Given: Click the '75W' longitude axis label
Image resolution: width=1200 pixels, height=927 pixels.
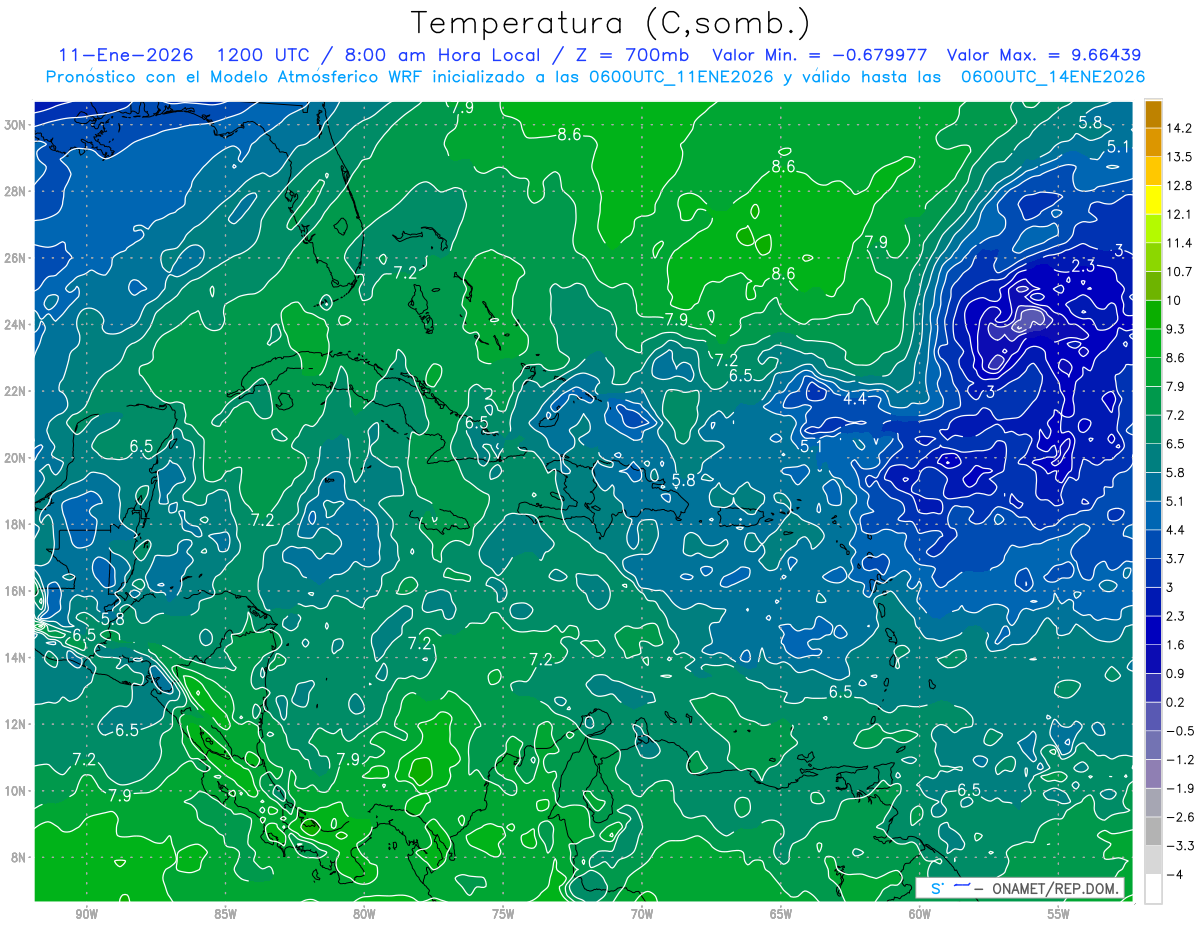Looking at the screenshot, I should point(503,915).
